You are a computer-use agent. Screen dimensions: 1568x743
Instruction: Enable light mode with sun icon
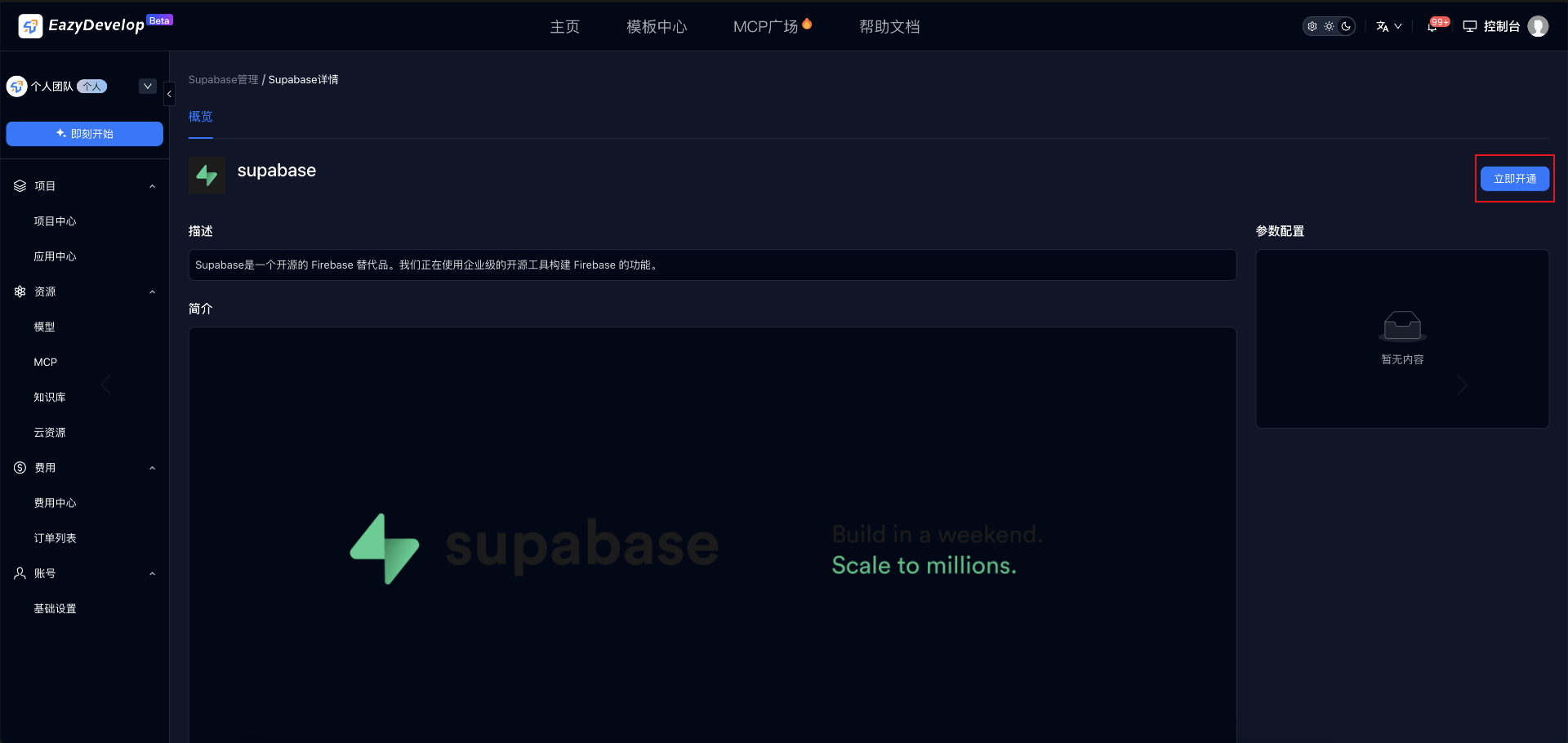click(x=1330, y=26)
